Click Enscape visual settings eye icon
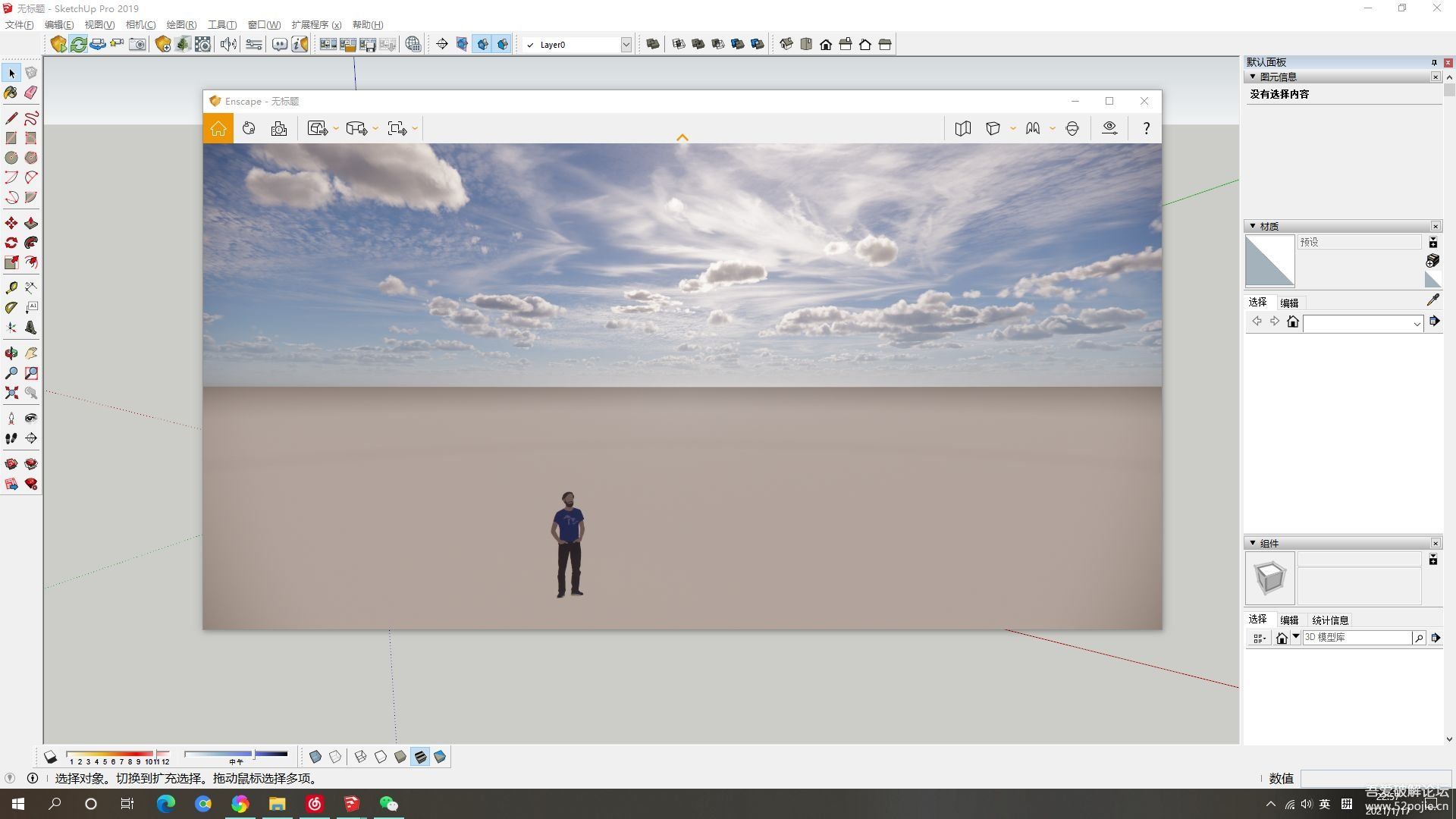Screen dimensions: 1456x819 [1109, 128]
